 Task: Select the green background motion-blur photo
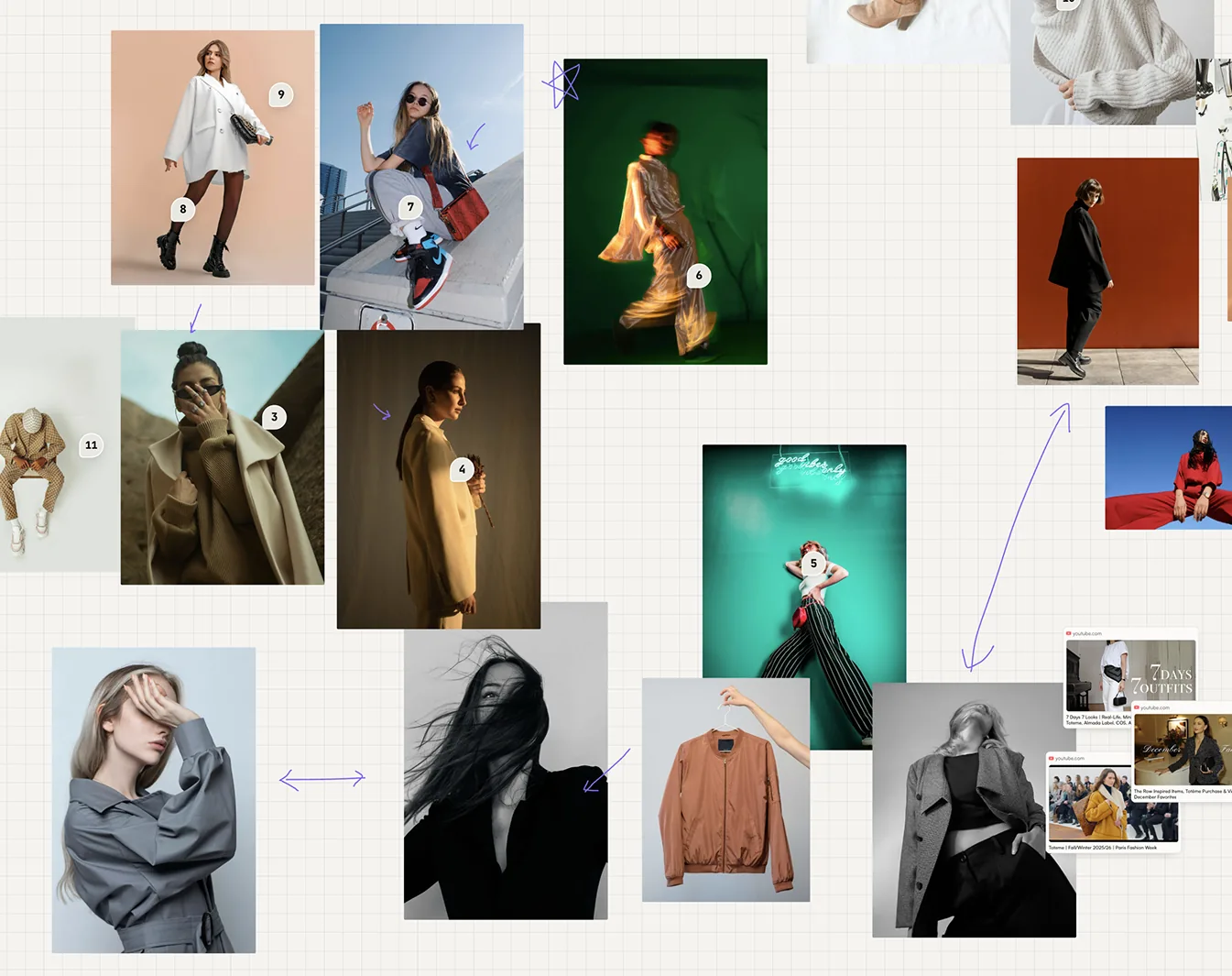665,212
